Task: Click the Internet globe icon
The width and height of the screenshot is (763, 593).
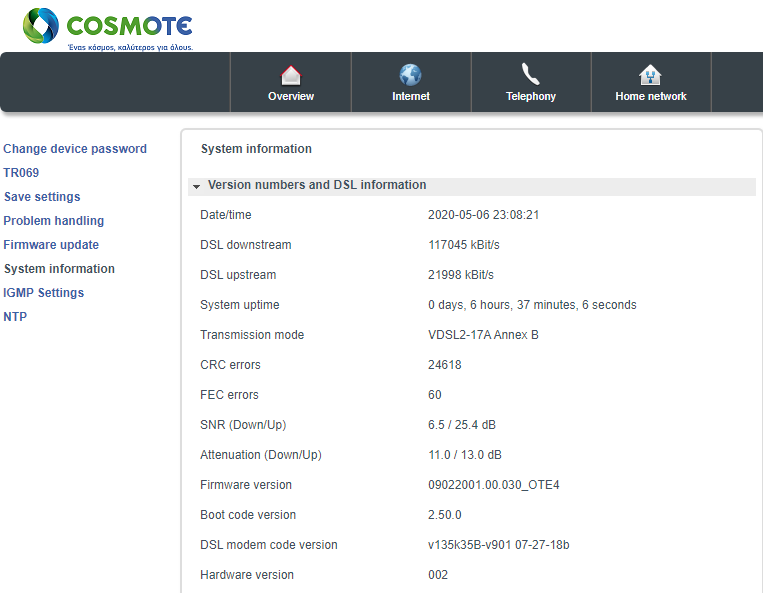Action: click(x=411, y=75)
